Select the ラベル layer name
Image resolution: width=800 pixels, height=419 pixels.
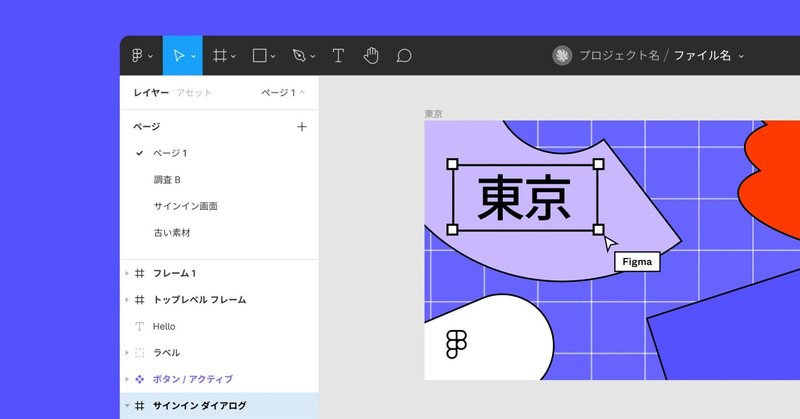tap(166, 353)
